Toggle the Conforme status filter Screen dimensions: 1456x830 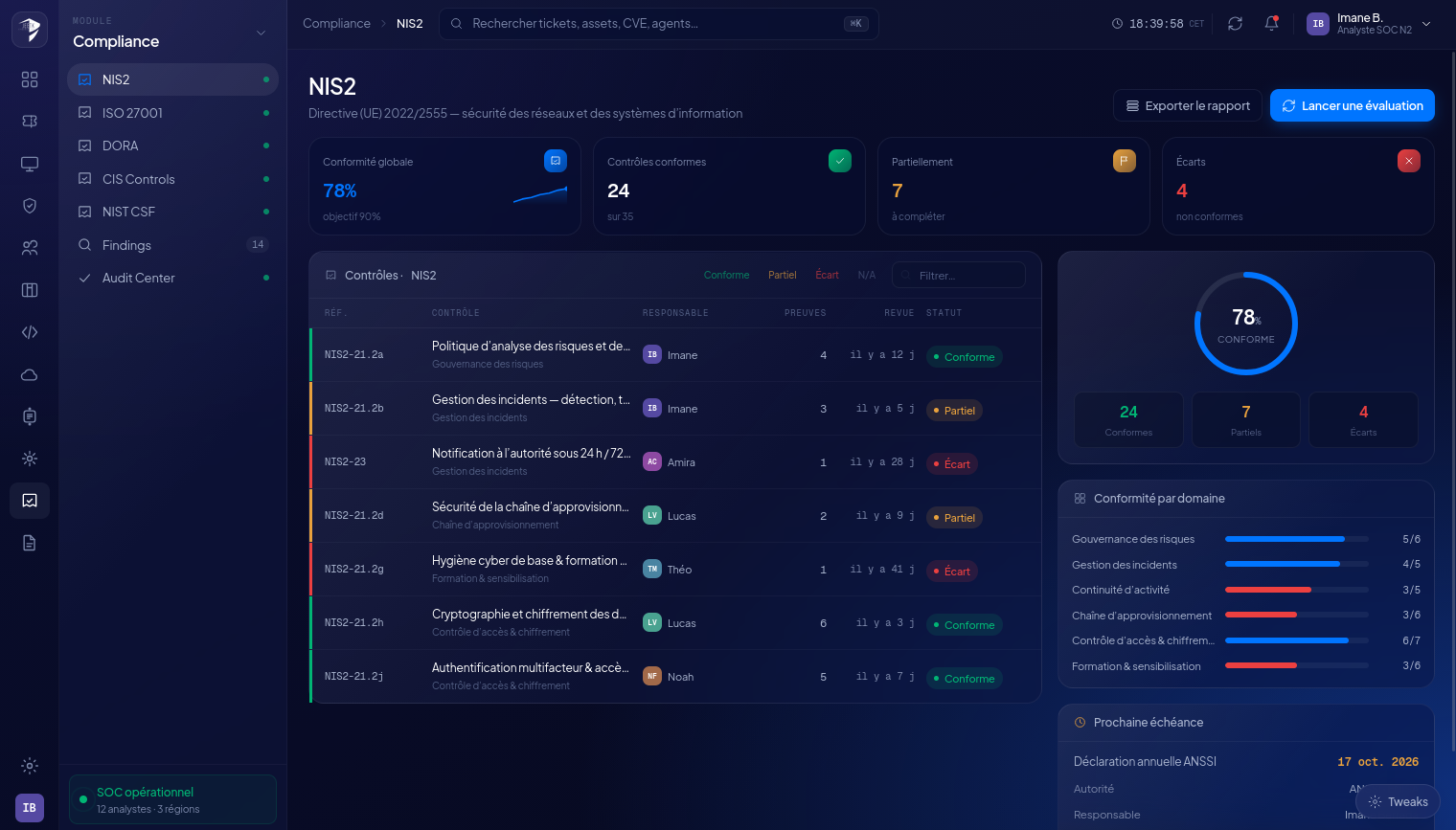(x=726, y=276)
